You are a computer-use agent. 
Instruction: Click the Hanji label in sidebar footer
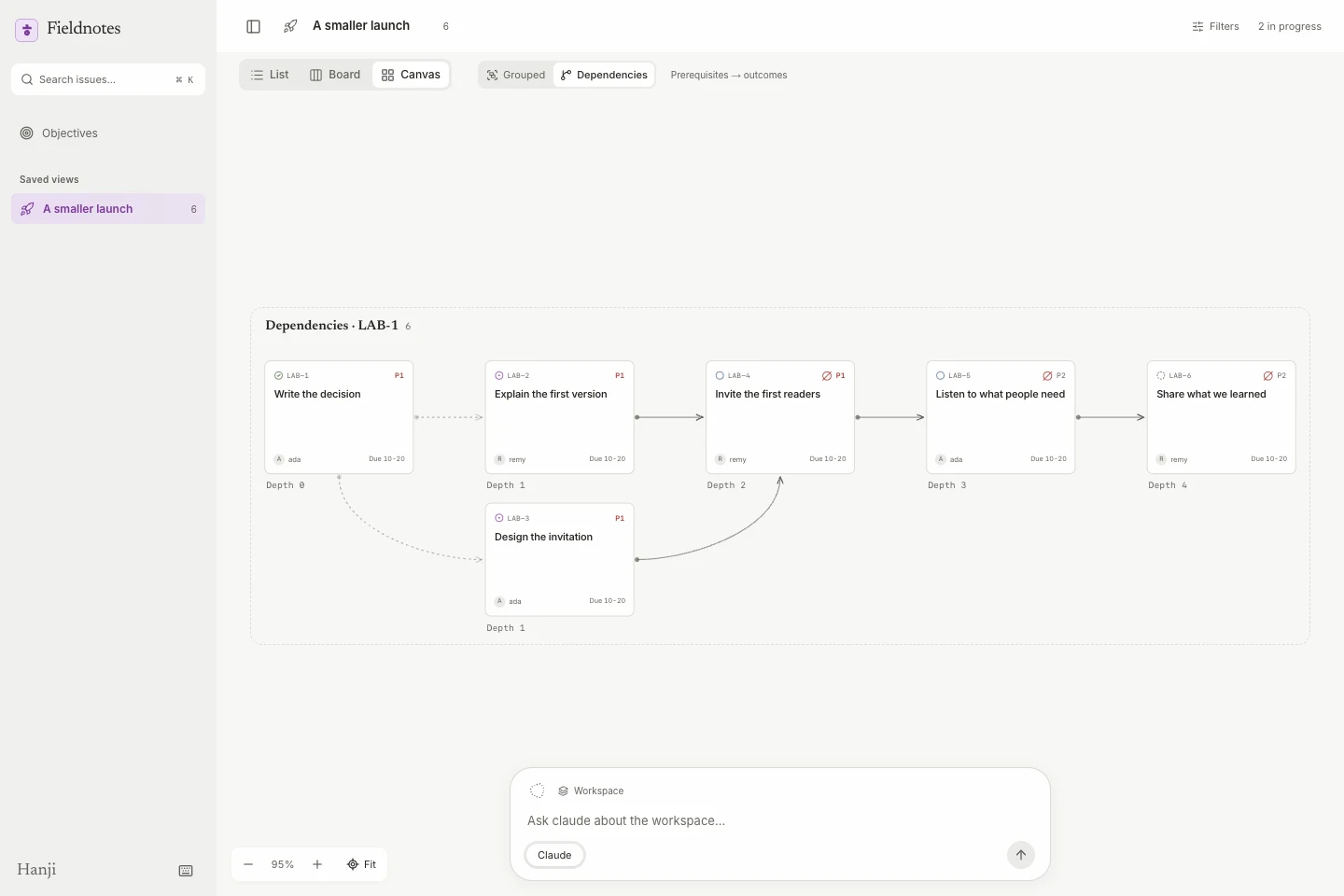pyautogui.click(x=36, y=870)
